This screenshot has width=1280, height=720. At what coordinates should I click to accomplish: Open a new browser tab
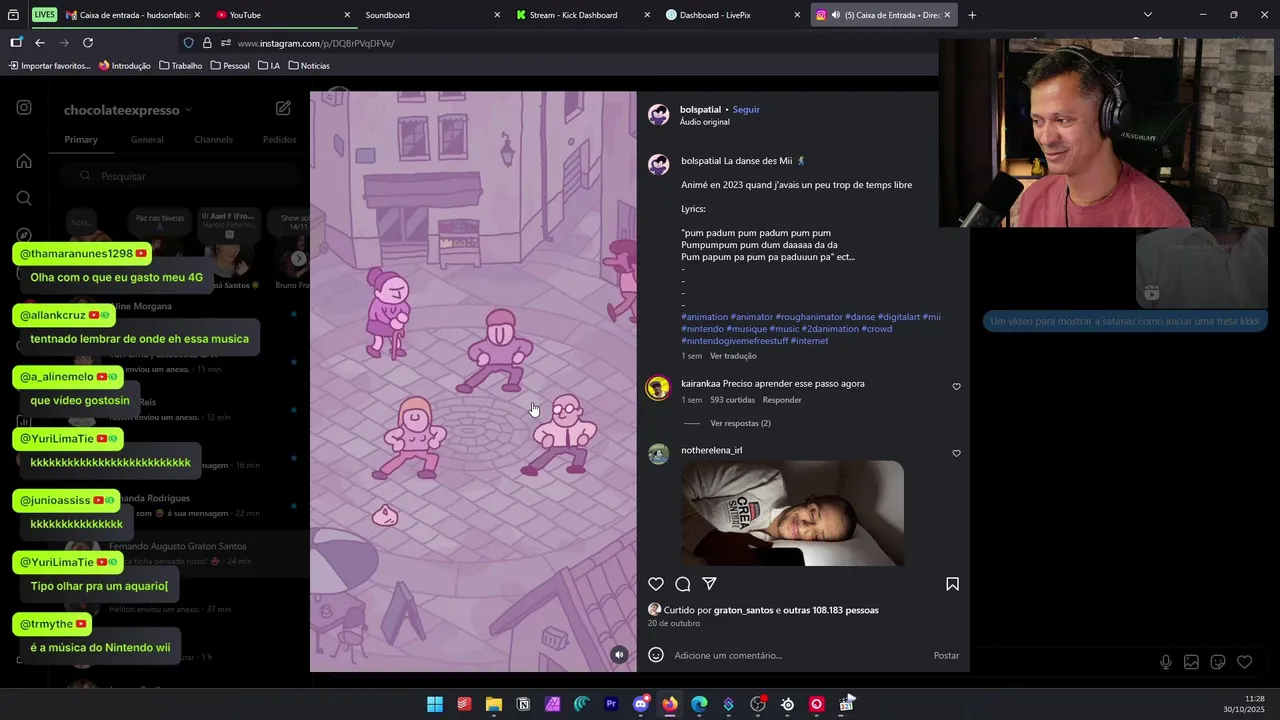(972, 15)
